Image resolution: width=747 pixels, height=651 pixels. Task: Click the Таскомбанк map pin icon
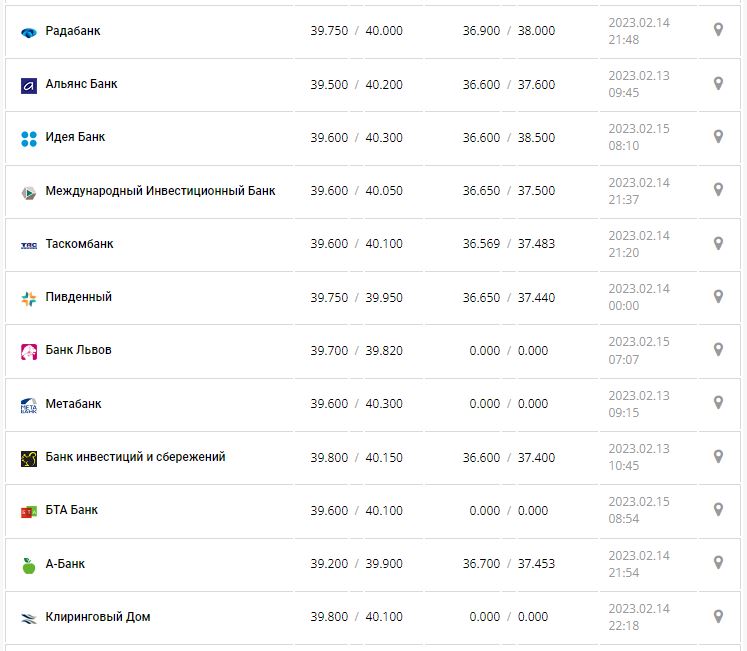pos(718,243)
